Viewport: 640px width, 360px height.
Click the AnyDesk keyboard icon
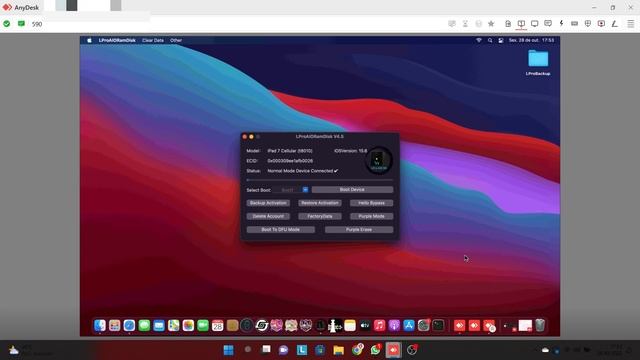tap(574, 24)
